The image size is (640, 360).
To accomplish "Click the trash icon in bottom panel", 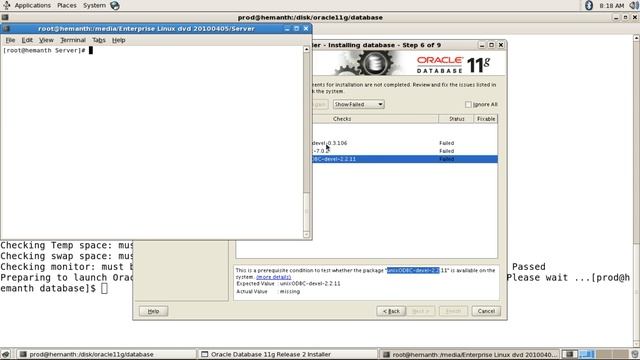I will click(635, 354).
